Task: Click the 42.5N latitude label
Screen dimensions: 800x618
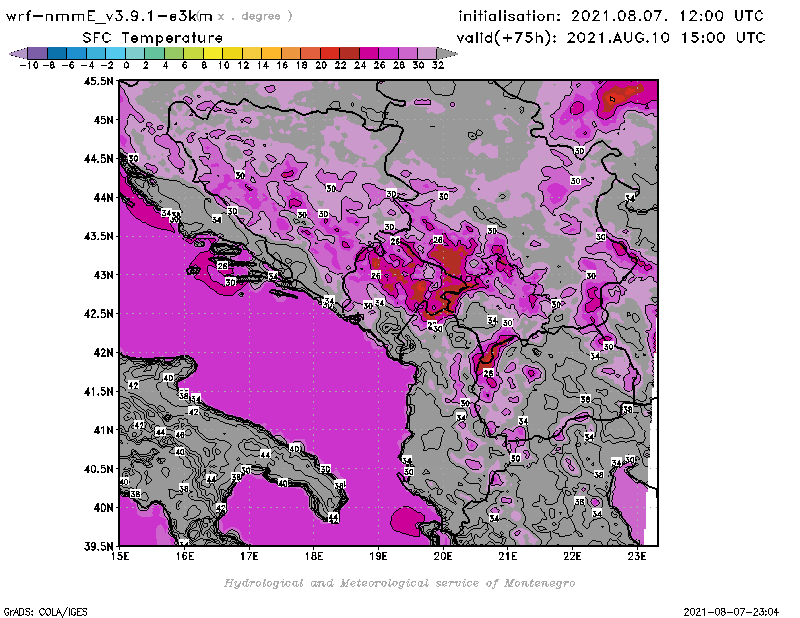Action: click(98, 314)
